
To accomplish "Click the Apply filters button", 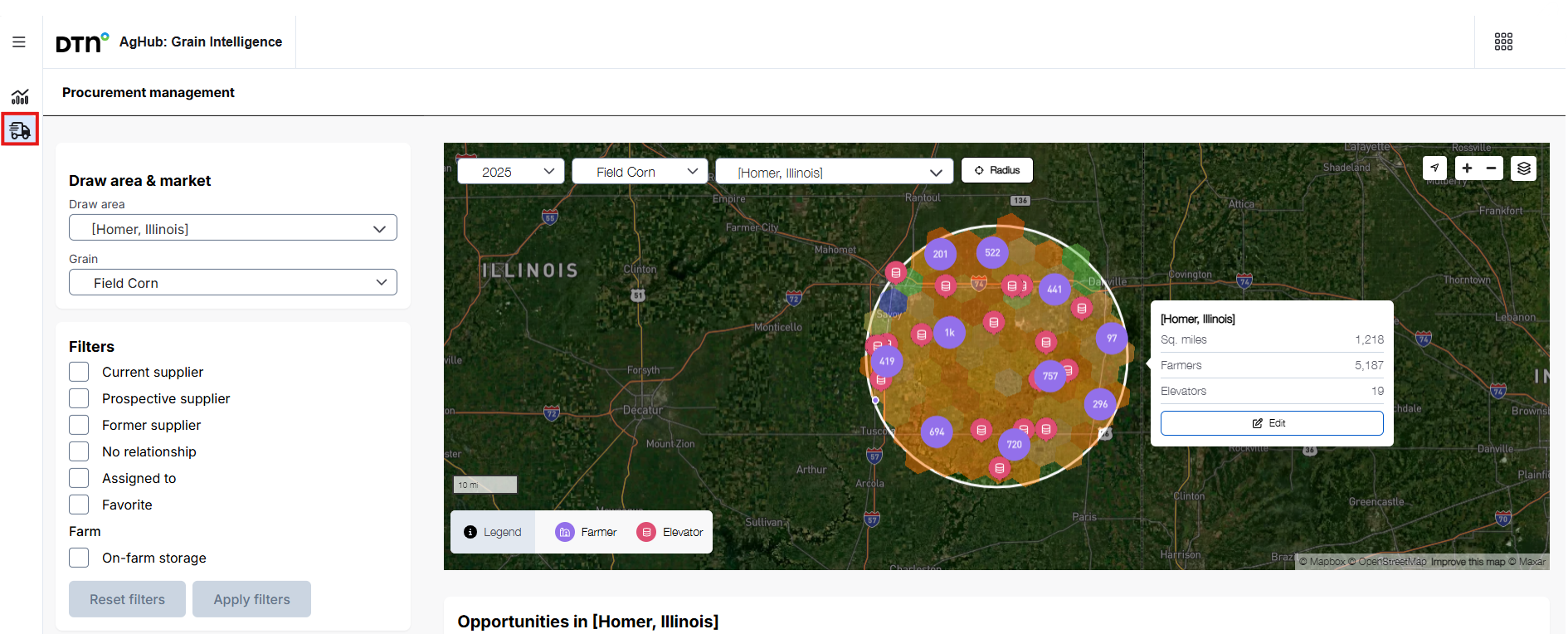I will 251,599.
